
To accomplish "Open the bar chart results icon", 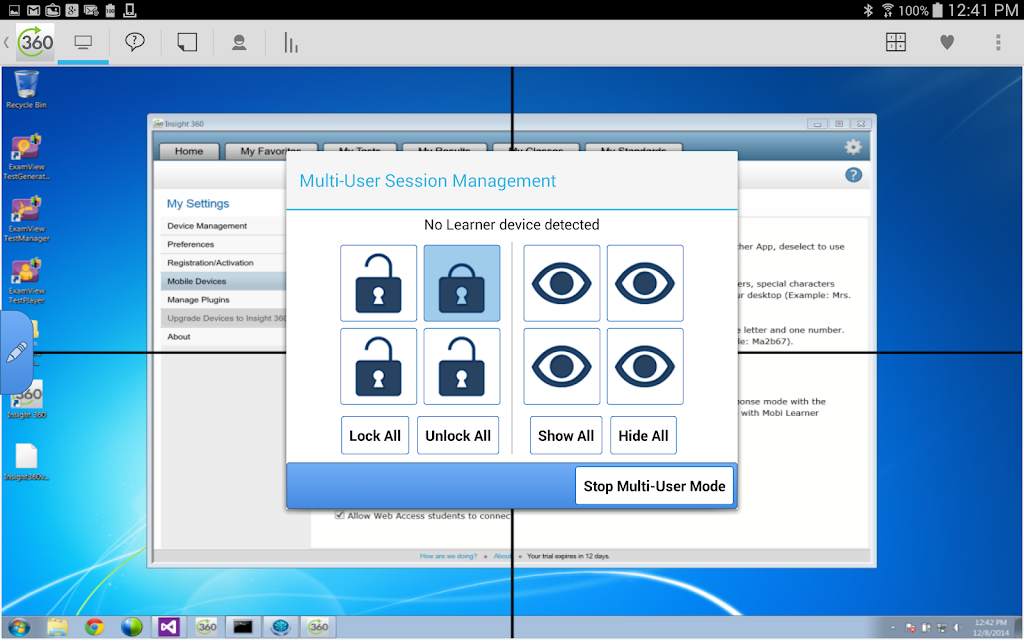I will point(291,43).
